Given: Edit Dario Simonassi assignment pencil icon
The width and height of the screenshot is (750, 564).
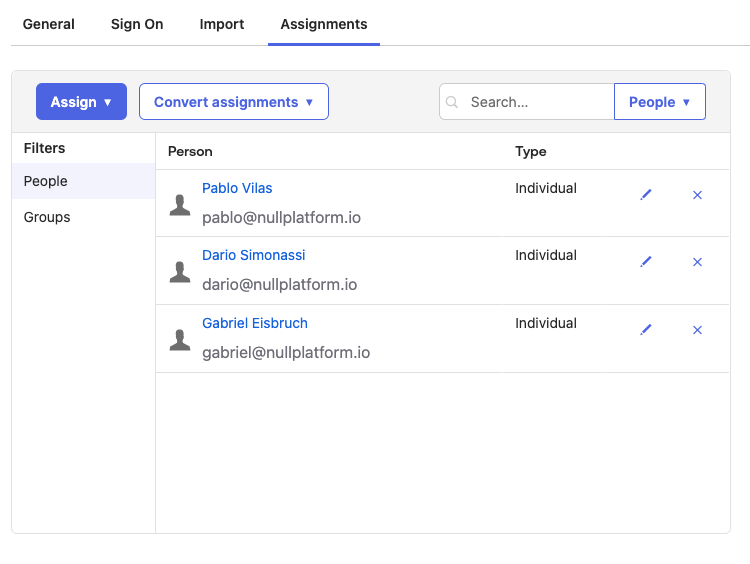Looking at the screenshot, I should 646,262.
